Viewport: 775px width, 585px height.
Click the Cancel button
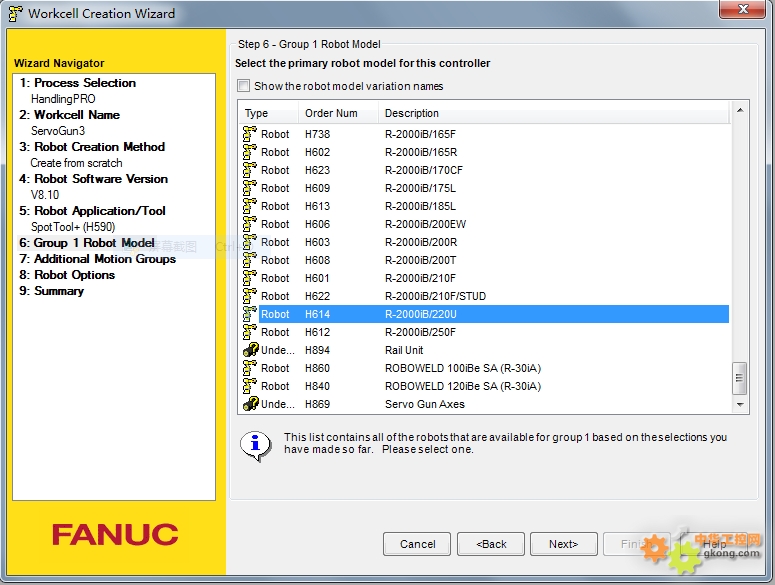(x=417, y=544)
